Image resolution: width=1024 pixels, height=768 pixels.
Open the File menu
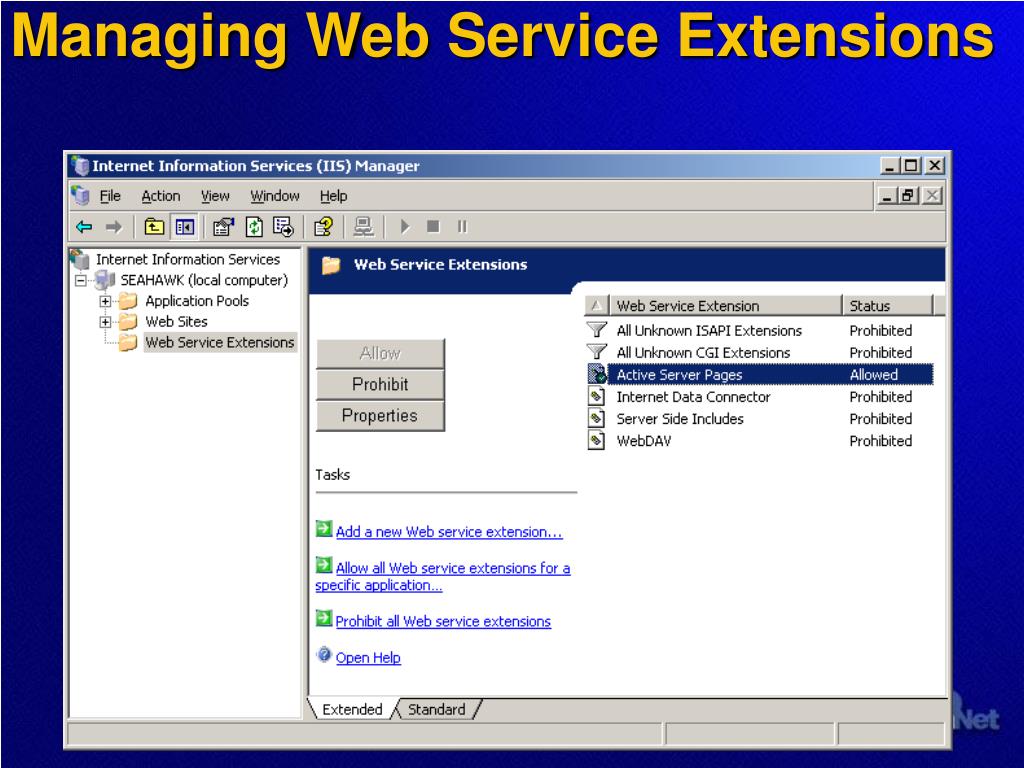[x=110, y=196]
